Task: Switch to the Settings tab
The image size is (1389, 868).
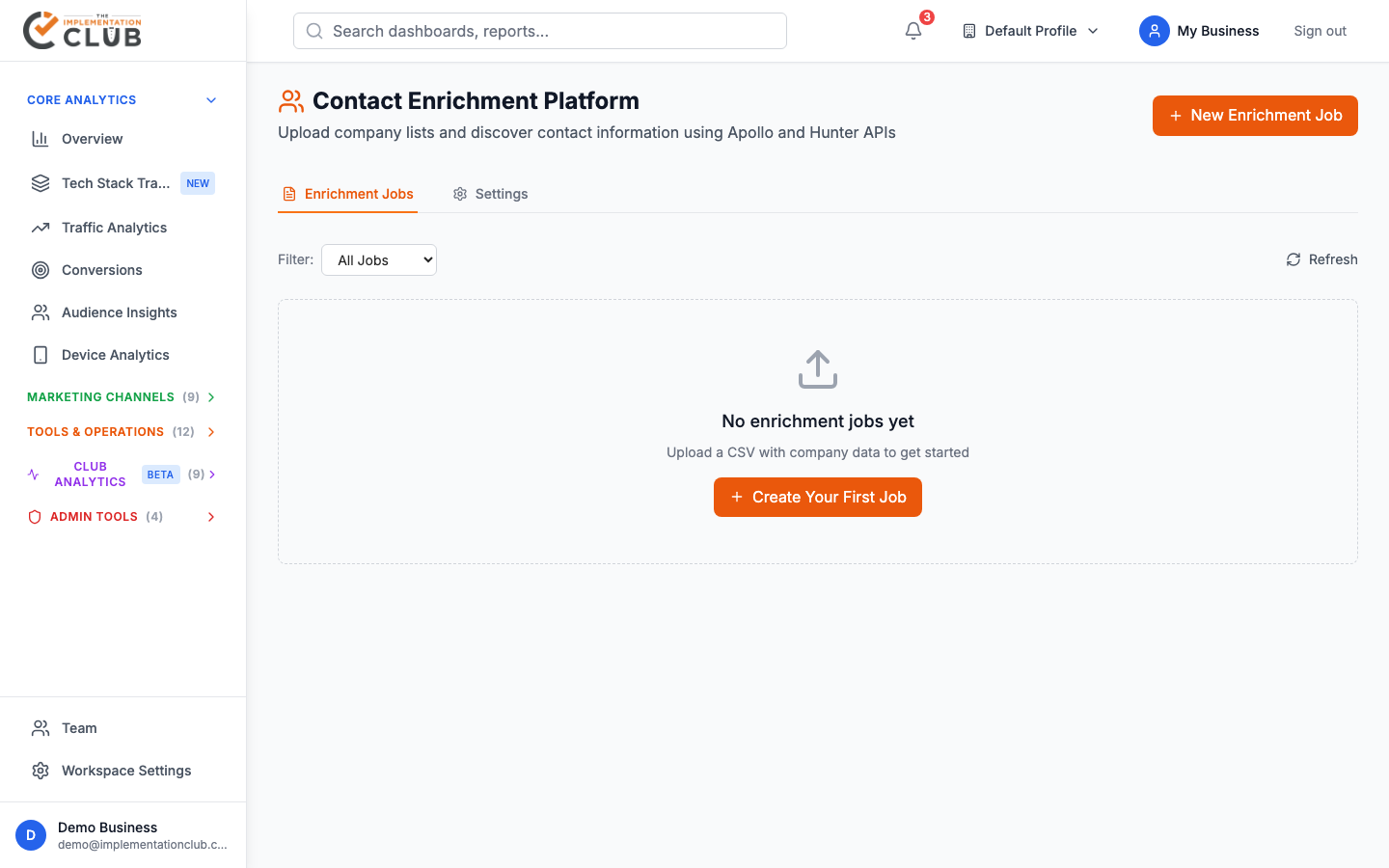Action: [x=490, y=193]
